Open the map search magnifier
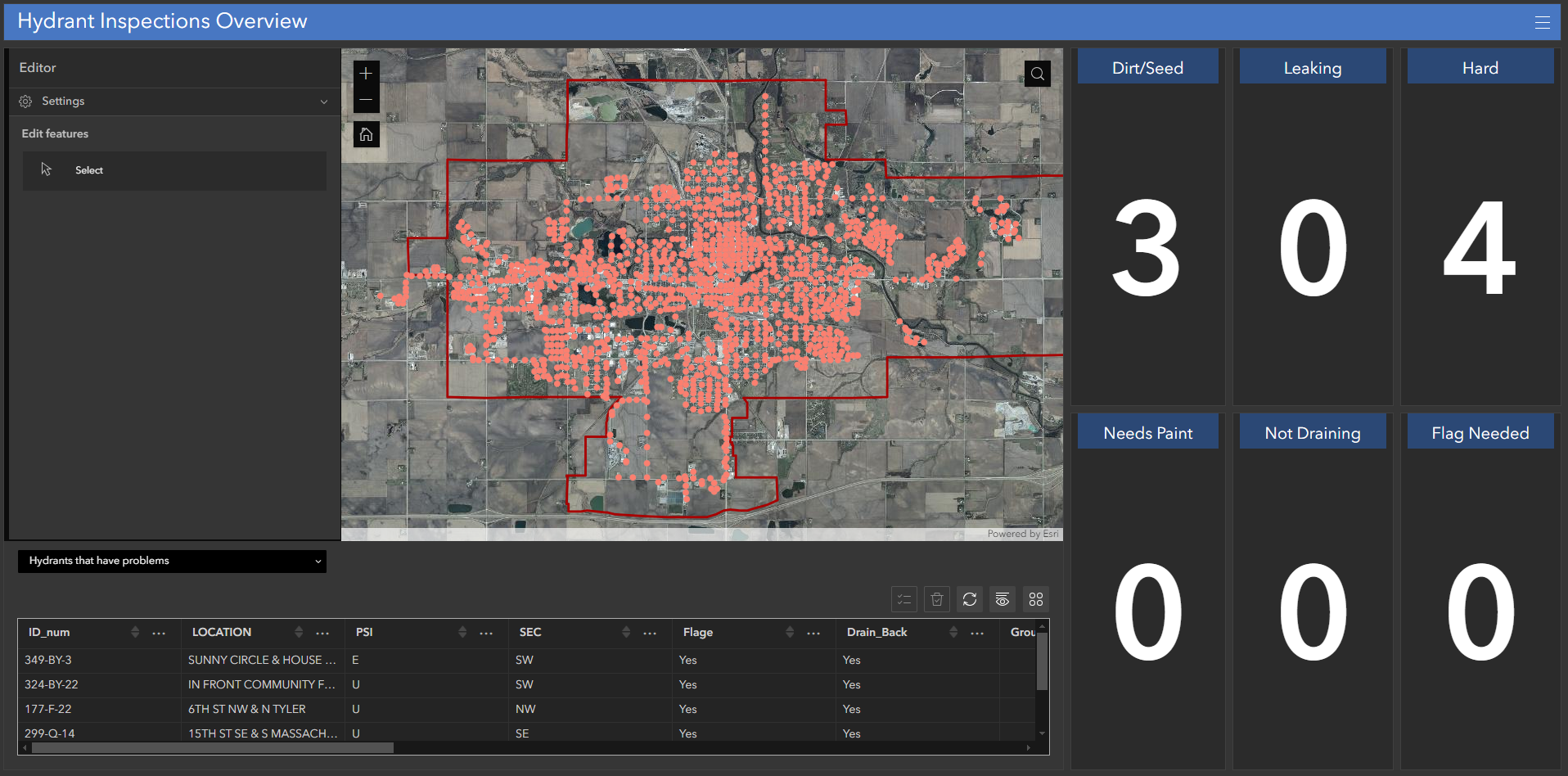 click(1037, 74)
